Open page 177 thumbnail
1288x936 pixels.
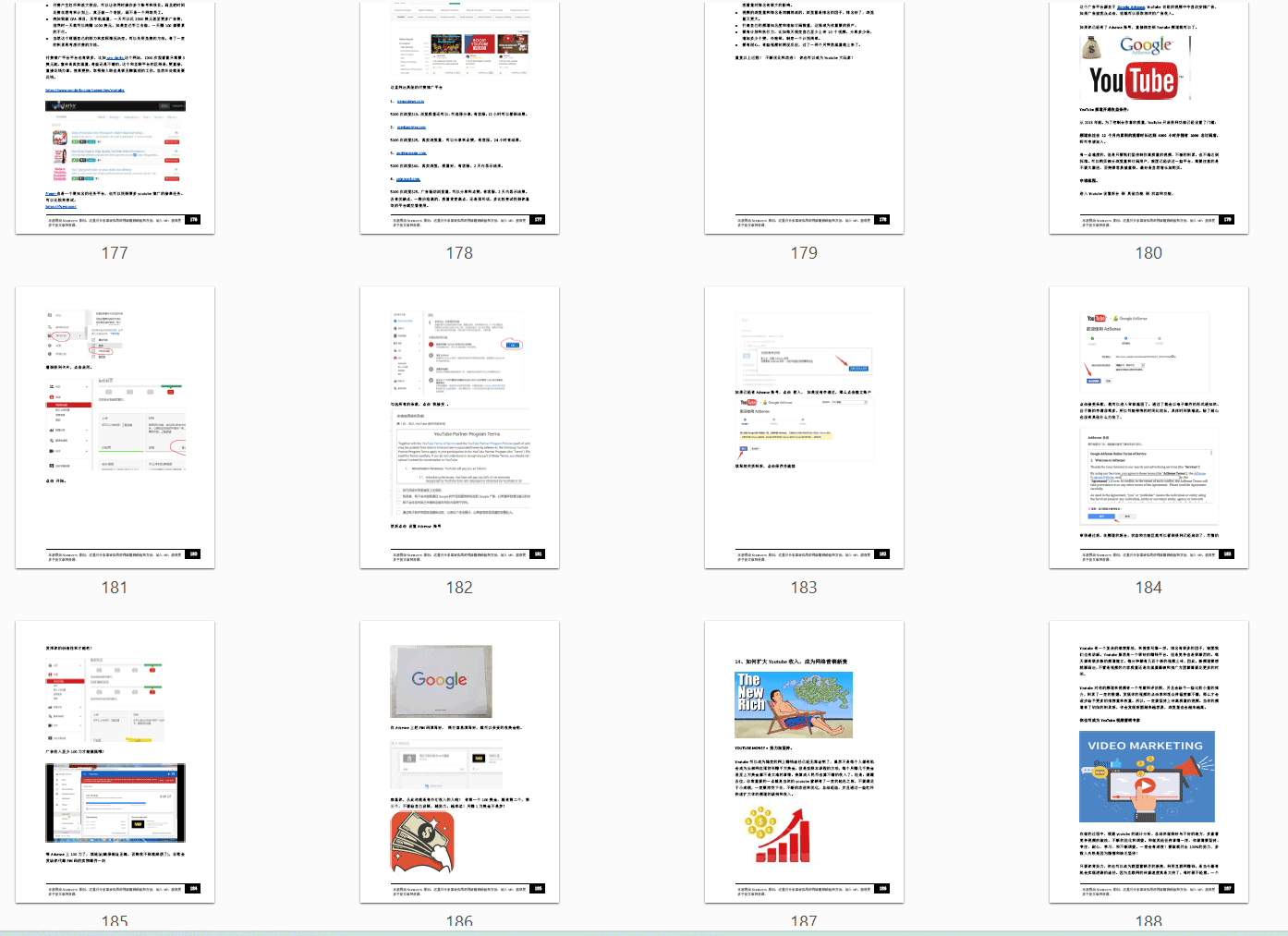115,116
